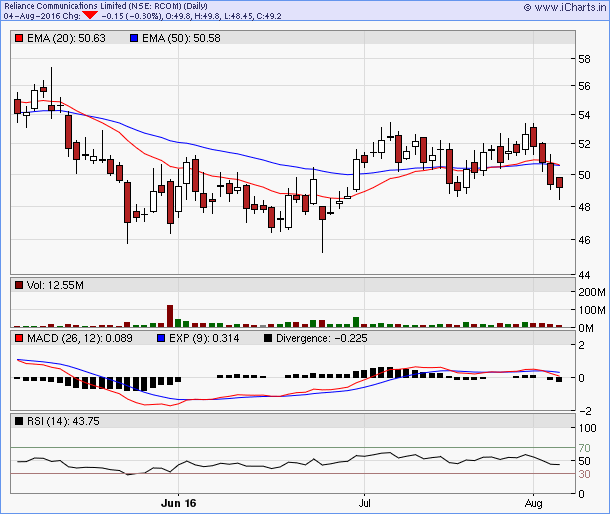610x514 pixels.
Task: Click the 'Aug' date axis label
Action: [533, 504]
